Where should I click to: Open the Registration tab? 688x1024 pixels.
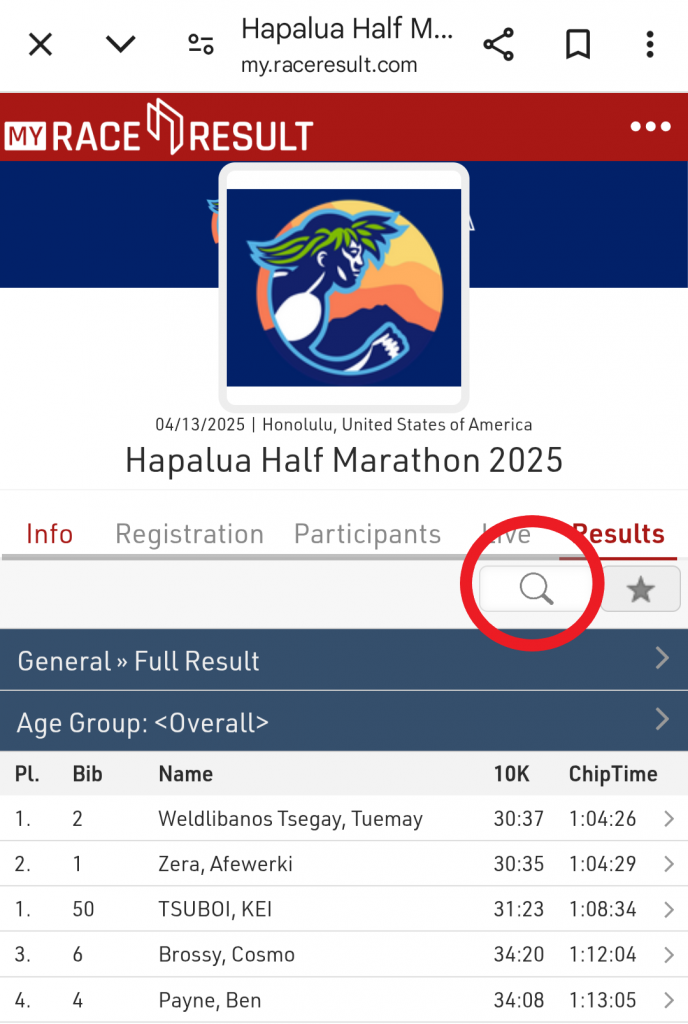point(189,534)
